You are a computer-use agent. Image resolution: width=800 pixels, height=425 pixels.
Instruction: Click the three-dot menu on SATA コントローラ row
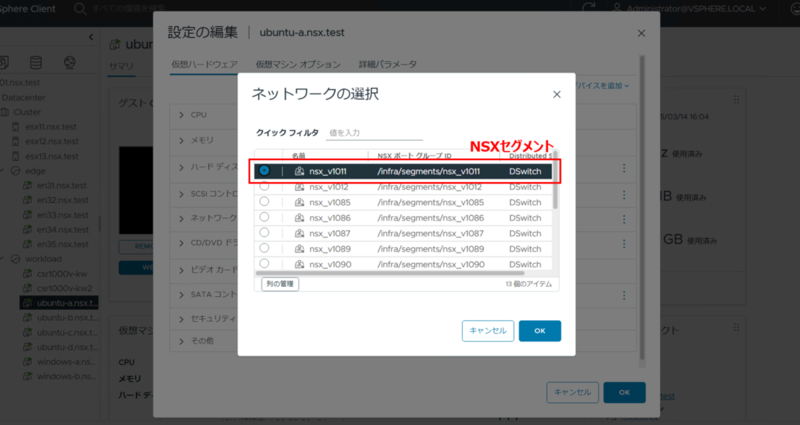624,295
